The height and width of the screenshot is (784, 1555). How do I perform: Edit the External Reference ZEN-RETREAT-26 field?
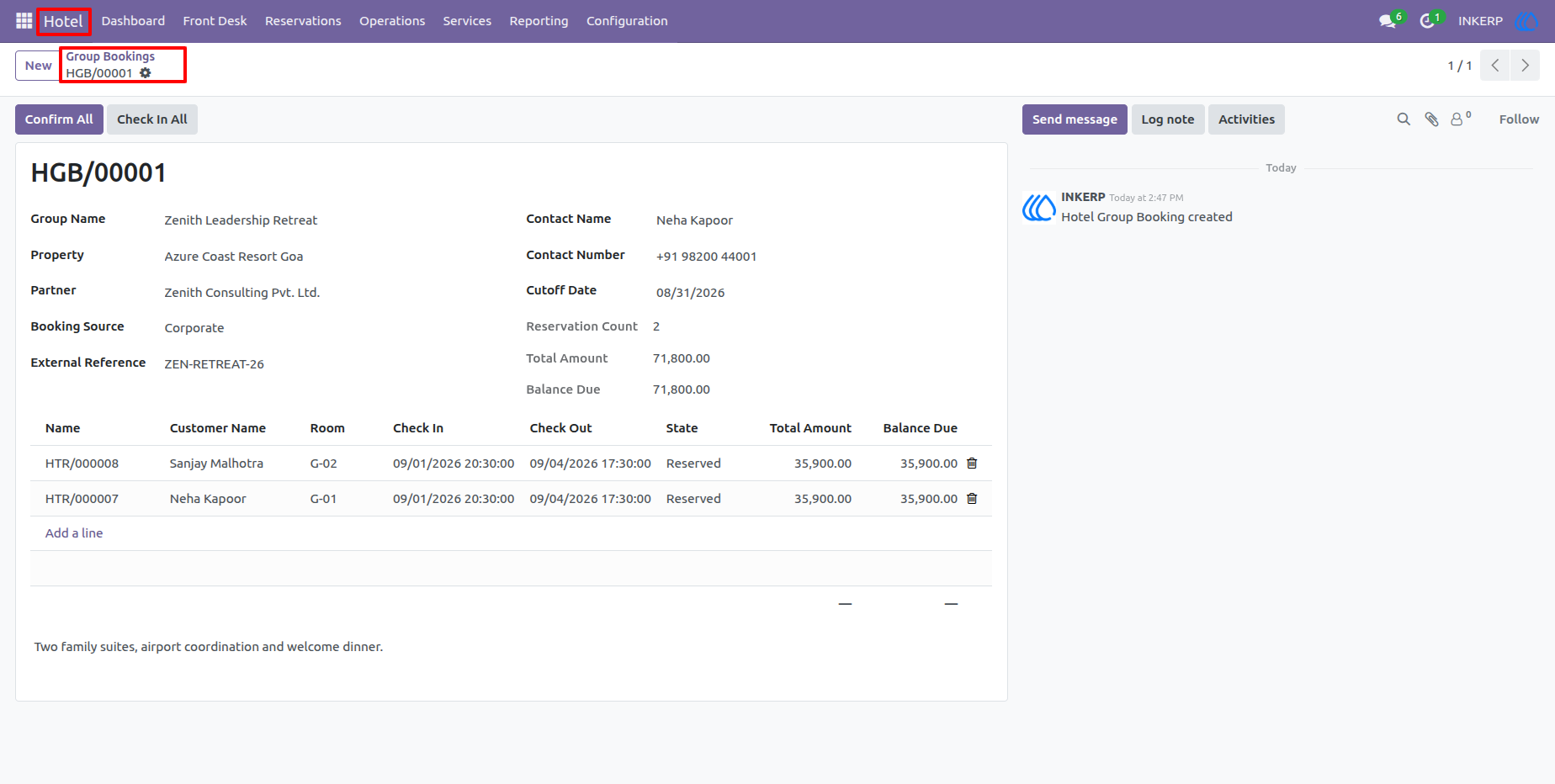[328, 364]
